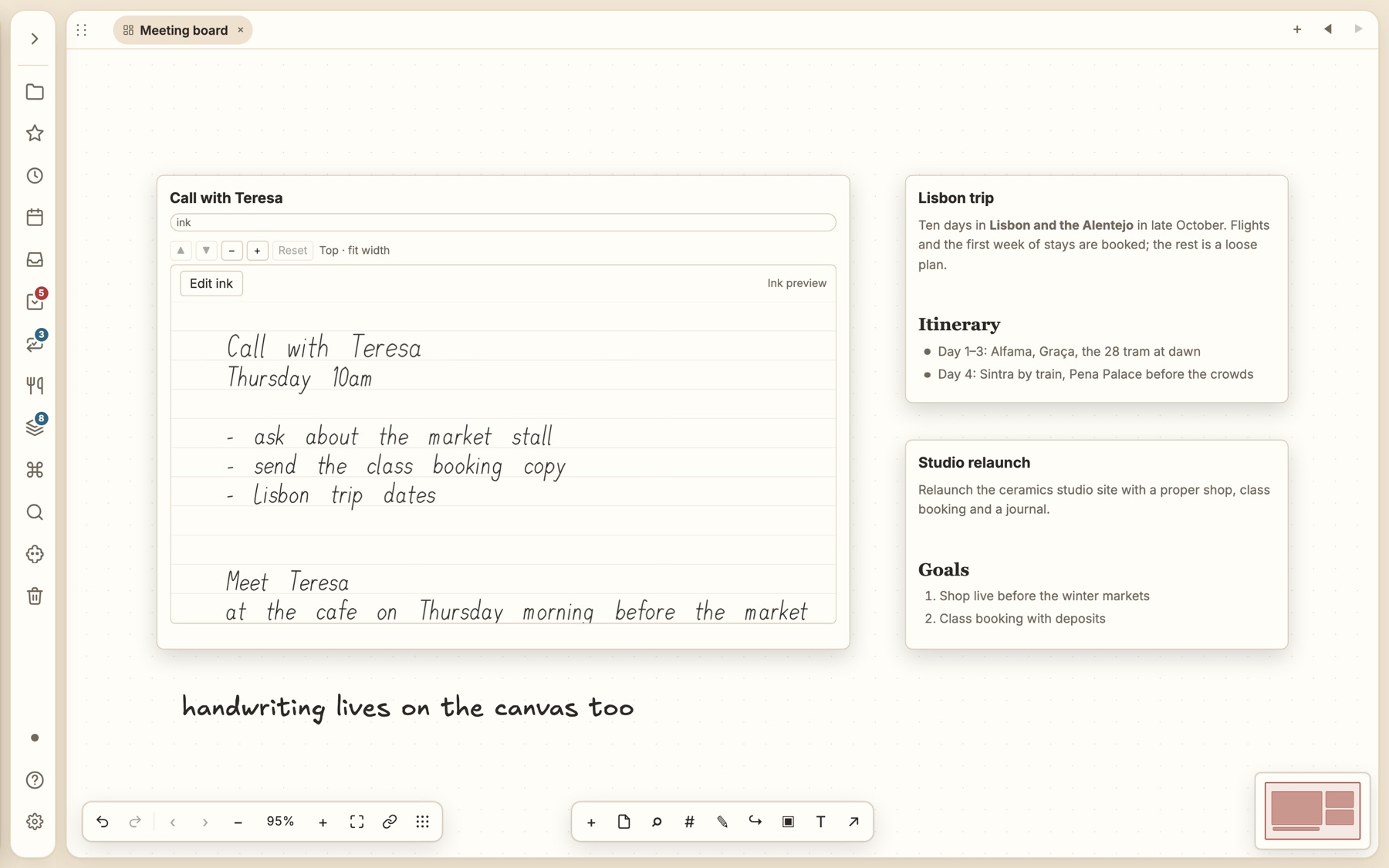Click the 95% zoom level
This screenshot has width=1389, height=868.
point(280,822)
